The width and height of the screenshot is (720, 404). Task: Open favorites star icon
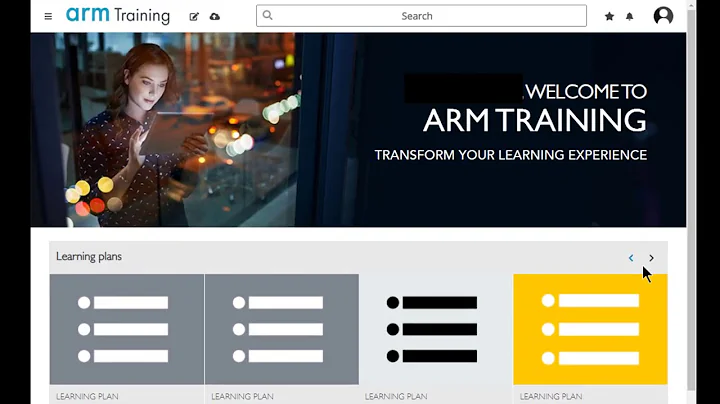pyautogui.click(x=609, y=17)
